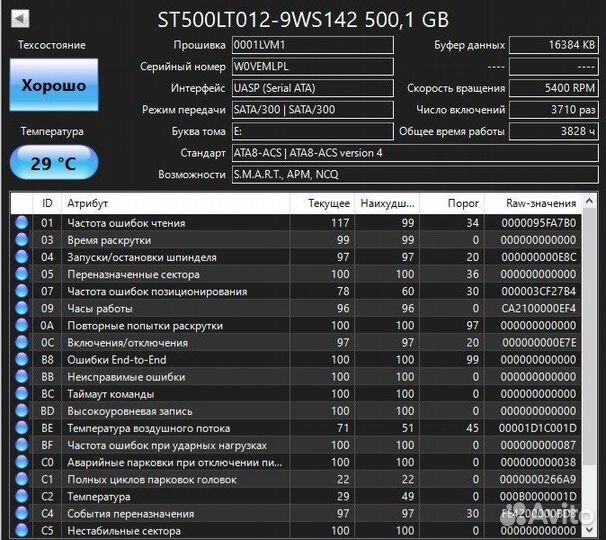The image size is (606, 540).
Task: Click the Общее время работы field 3828 ч
Action: [554, 131]
